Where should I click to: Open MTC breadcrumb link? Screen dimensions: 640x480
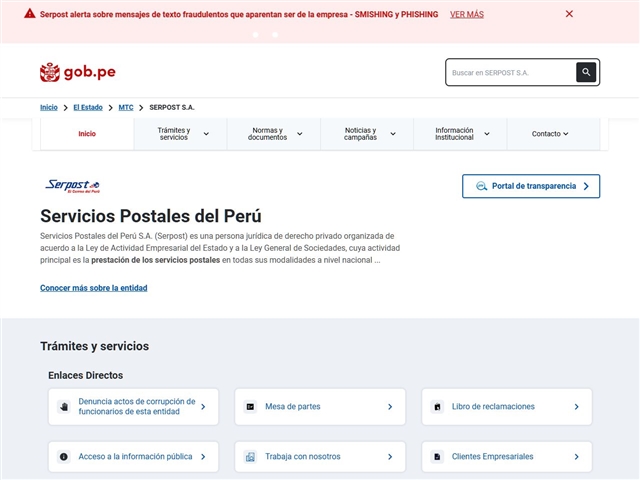[126, 107]
